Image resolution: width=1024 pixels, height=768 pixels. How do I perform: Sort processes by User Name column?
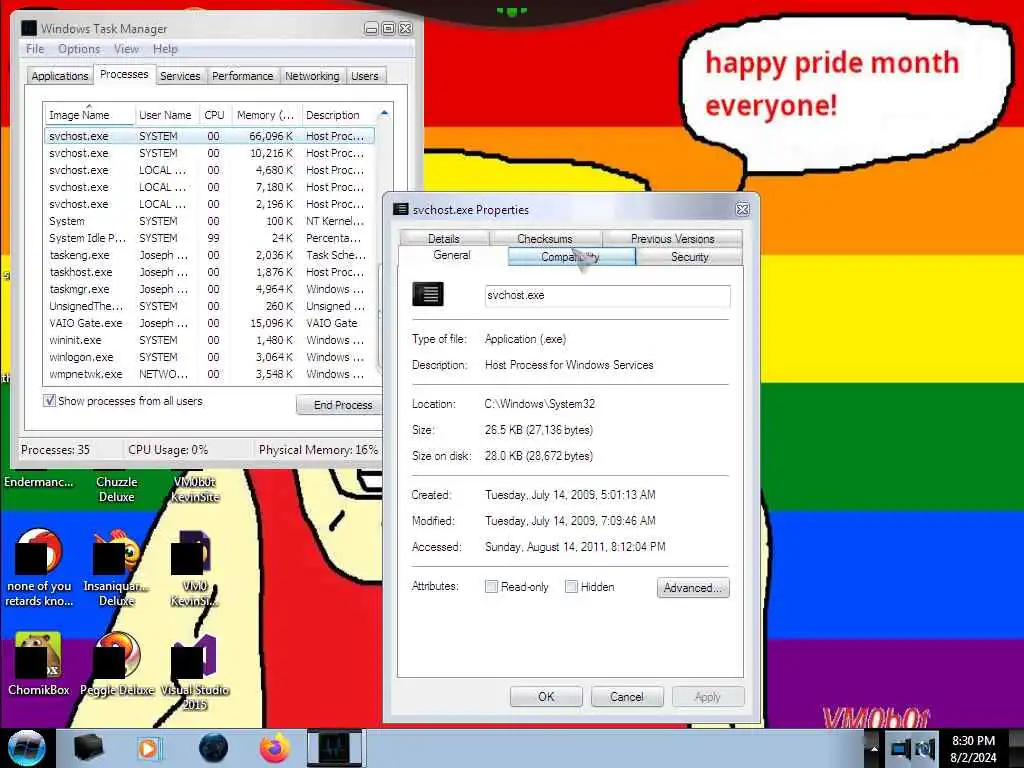pos(166,115)
